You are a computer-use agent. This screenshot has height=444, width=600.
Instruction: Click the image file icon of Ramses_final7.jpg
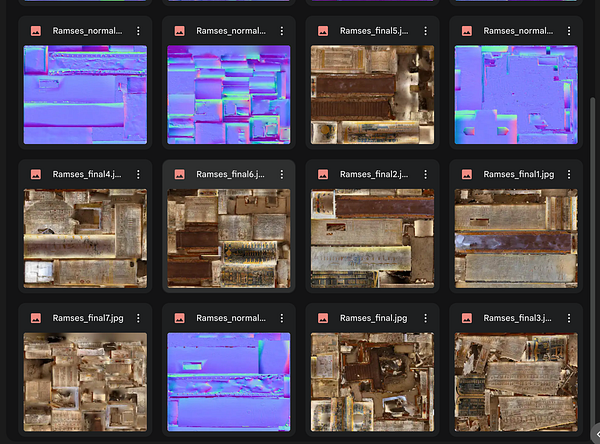click(36, 318)
